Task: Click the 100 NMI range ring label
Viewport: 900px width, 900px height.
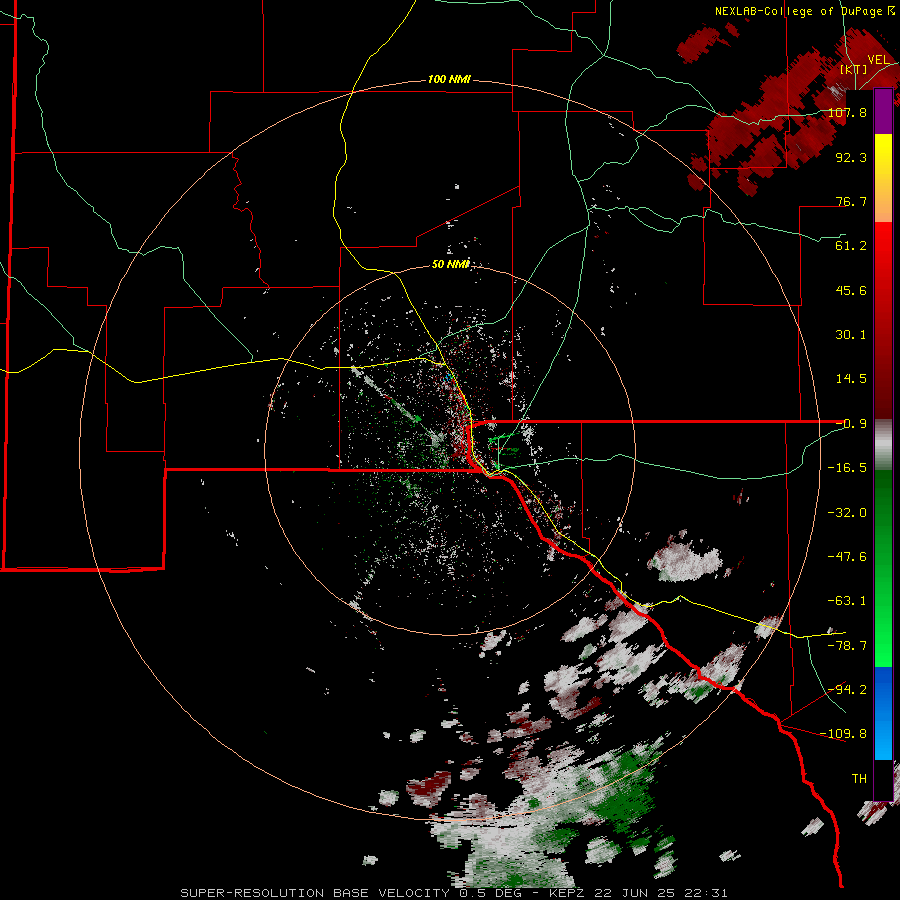Action: pyautogui.click(x=449, y=79)
